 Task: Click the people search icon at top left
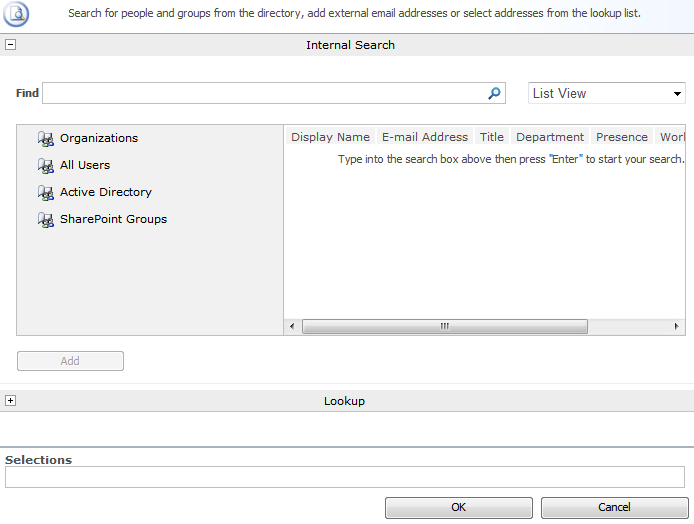pyautogui.click(x=17, y=14)
